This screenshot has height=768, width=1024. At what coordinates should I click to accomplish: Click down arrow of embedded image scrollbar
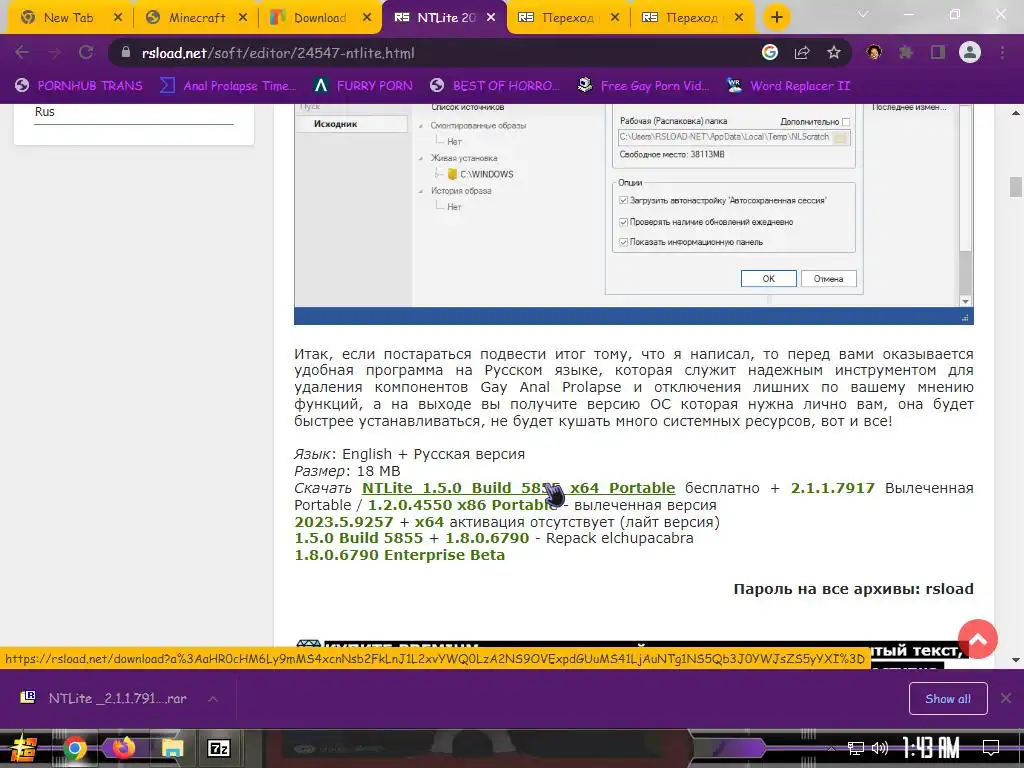pyautogui.click(x=965, y=302)
